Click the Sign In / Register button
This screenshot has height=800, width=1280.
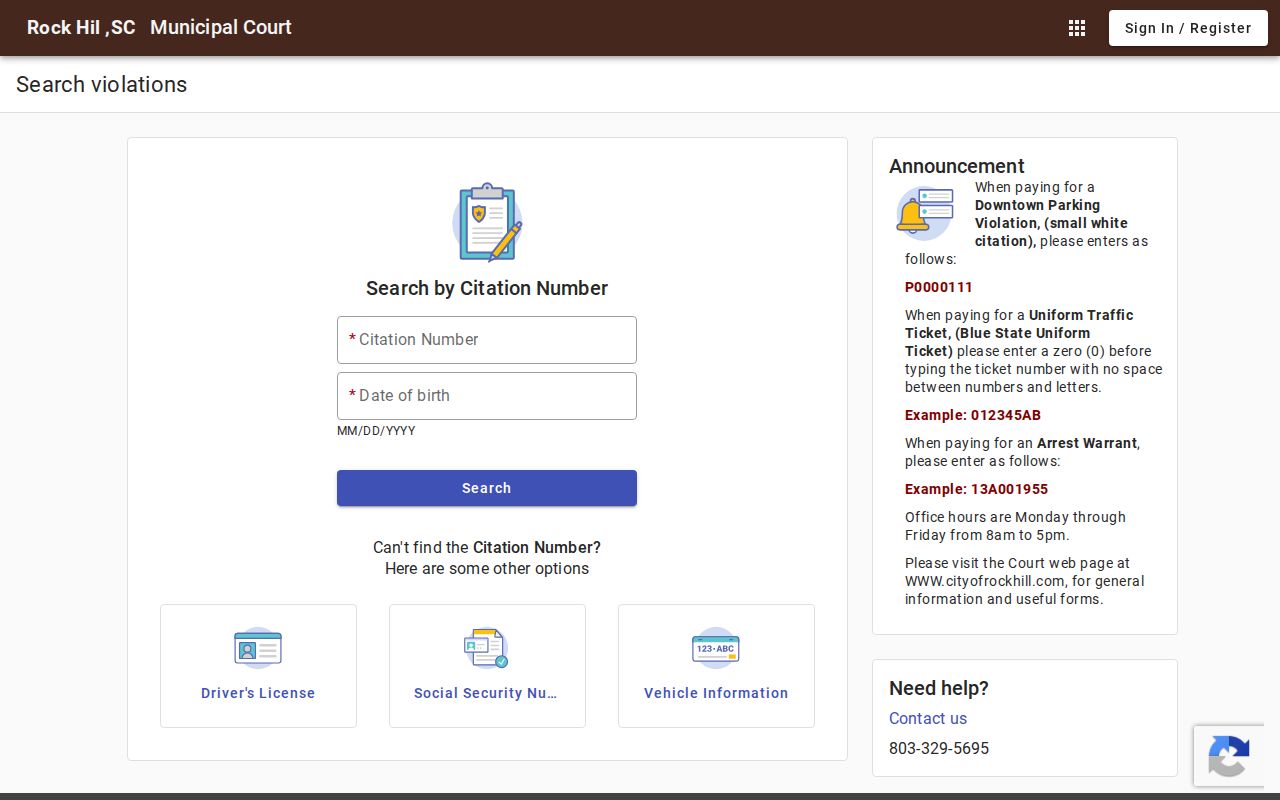coord(1188,28)
